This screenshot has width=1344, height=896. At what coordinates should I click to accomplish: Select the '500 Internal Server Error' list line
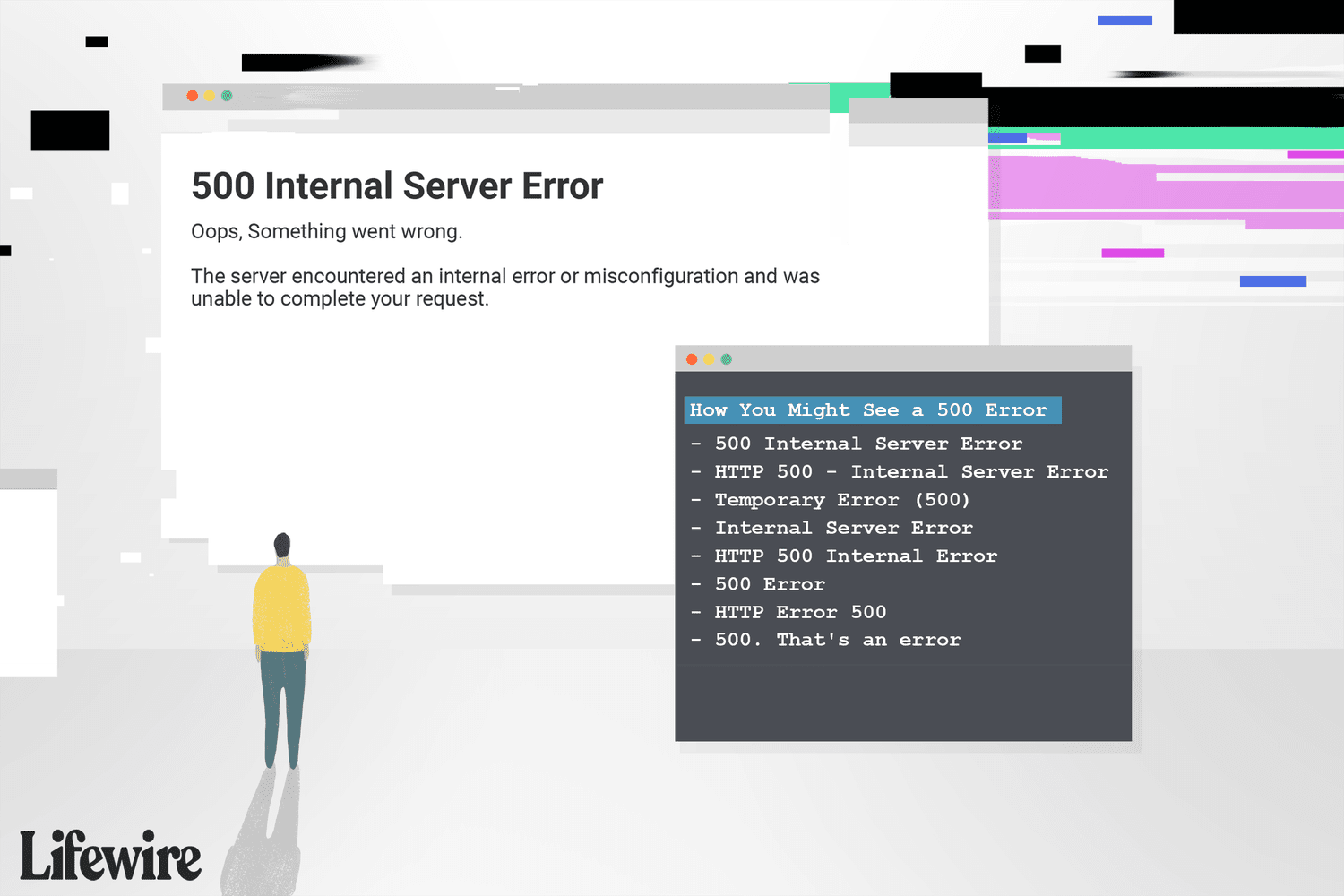pos(857,444)
